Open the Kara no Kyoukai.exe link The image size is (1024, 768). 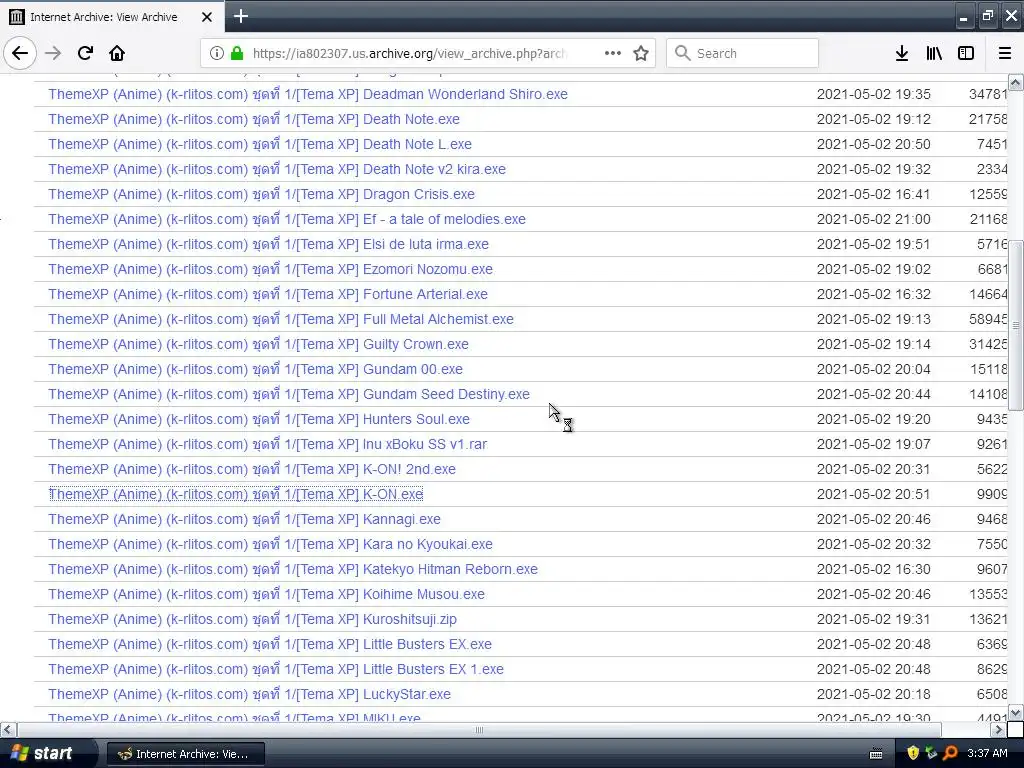(x=270, y=544)
